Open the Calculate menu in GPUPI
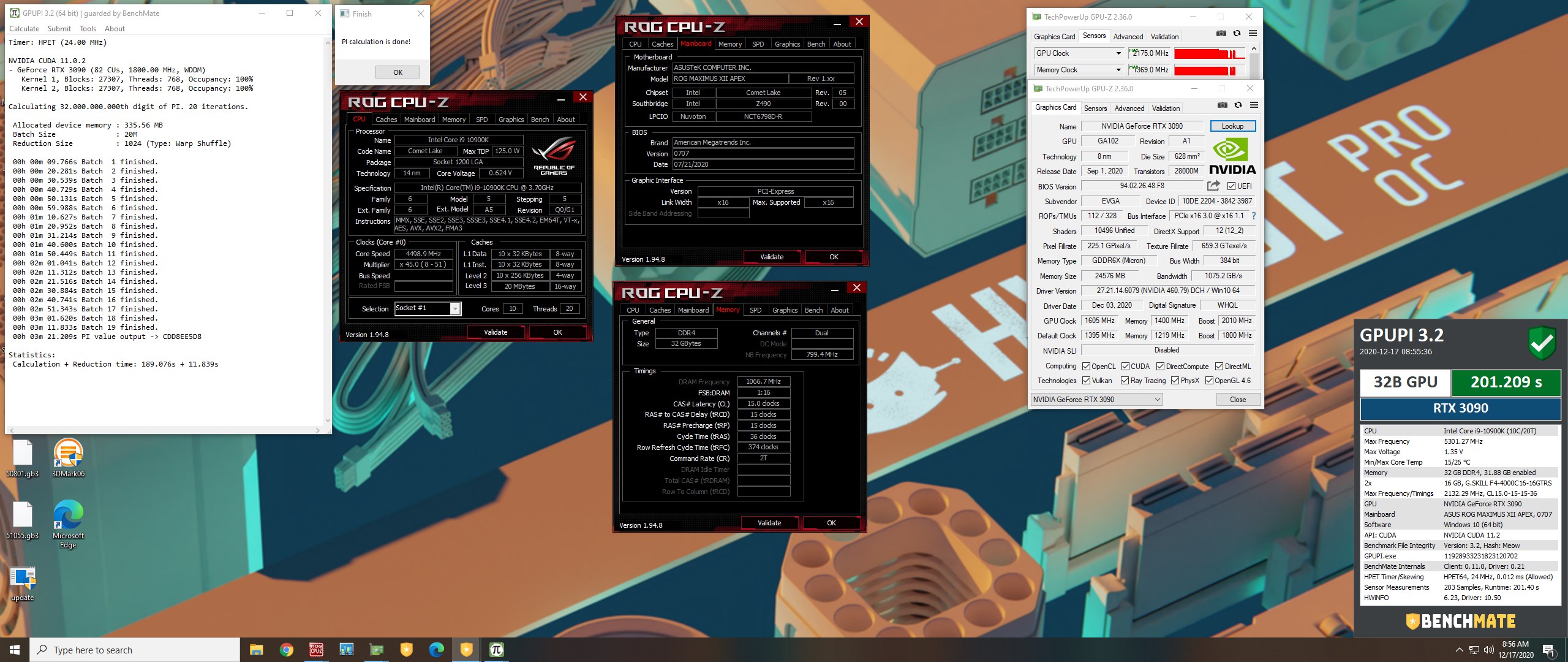The height and width of the screenshot is (662, 1568). point(24,29)
